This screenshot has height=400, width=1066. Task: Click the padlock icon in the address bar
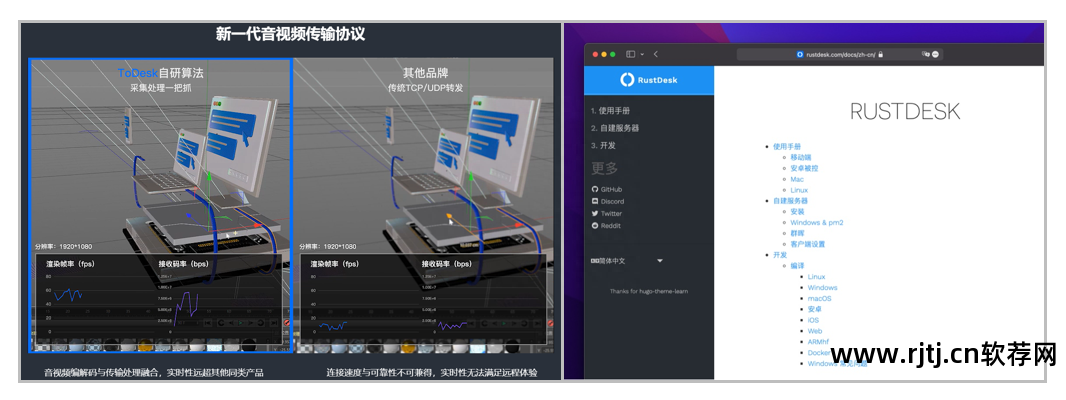(x=880, y=54)
